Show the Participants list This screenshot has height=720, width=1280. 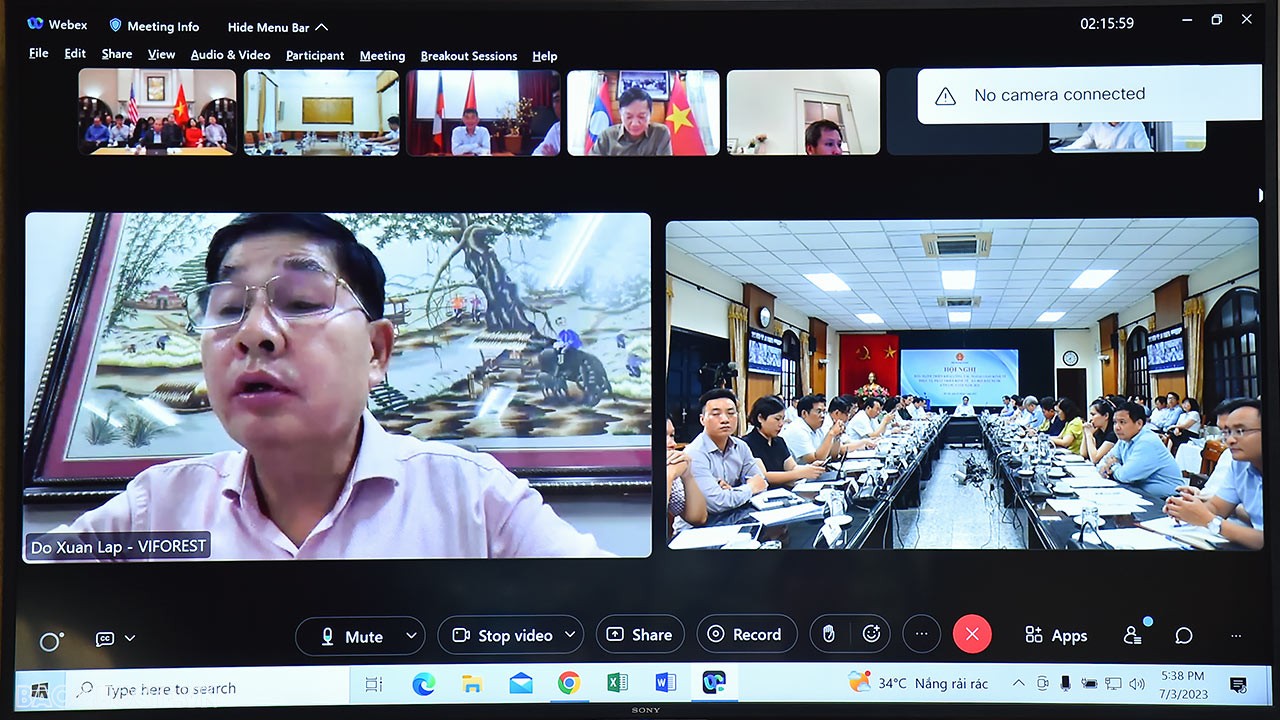tap(1132, 634)
